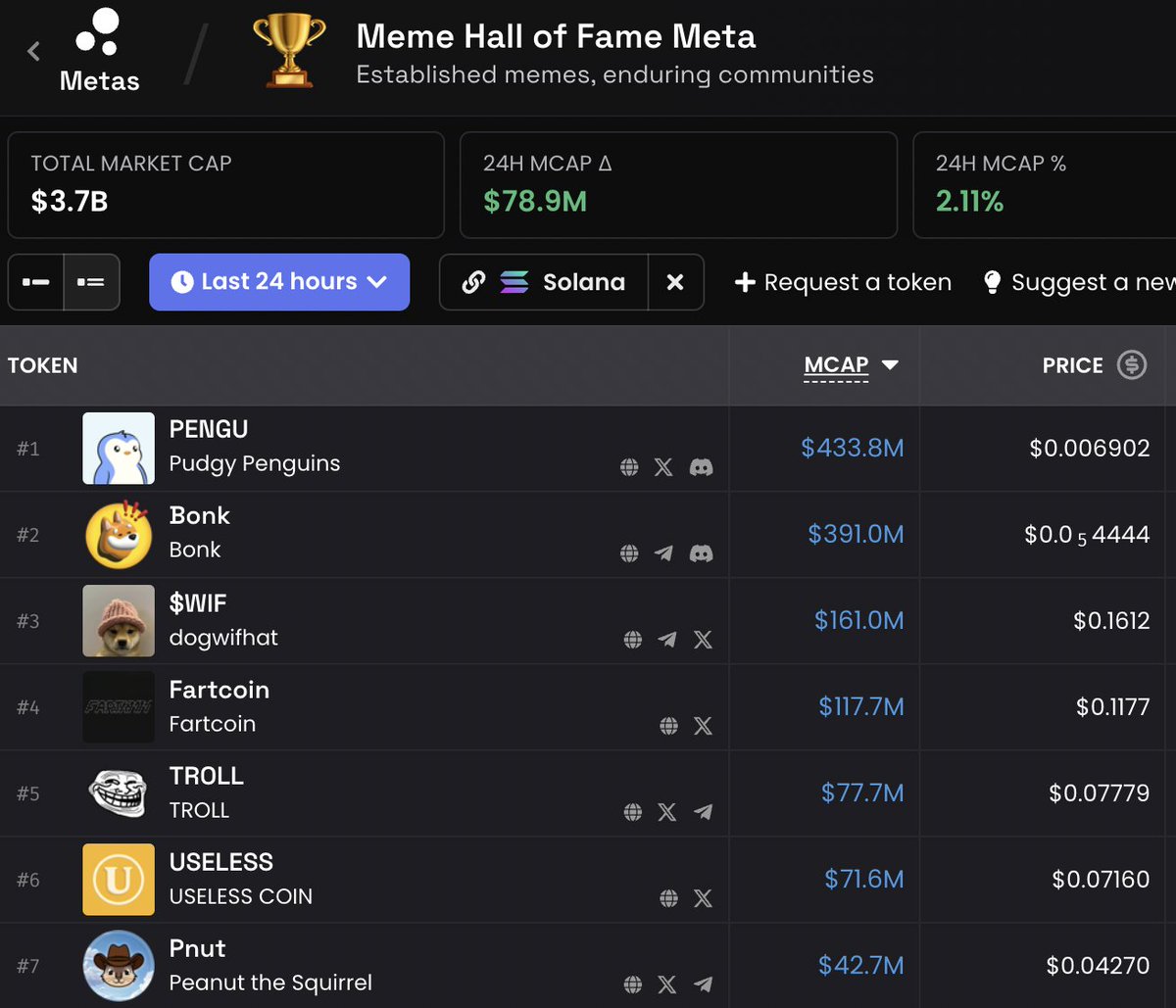The height and width of the screenshot is (1008, 1176).
Task: Click the PRICE column header
Action: point(1072,365)
